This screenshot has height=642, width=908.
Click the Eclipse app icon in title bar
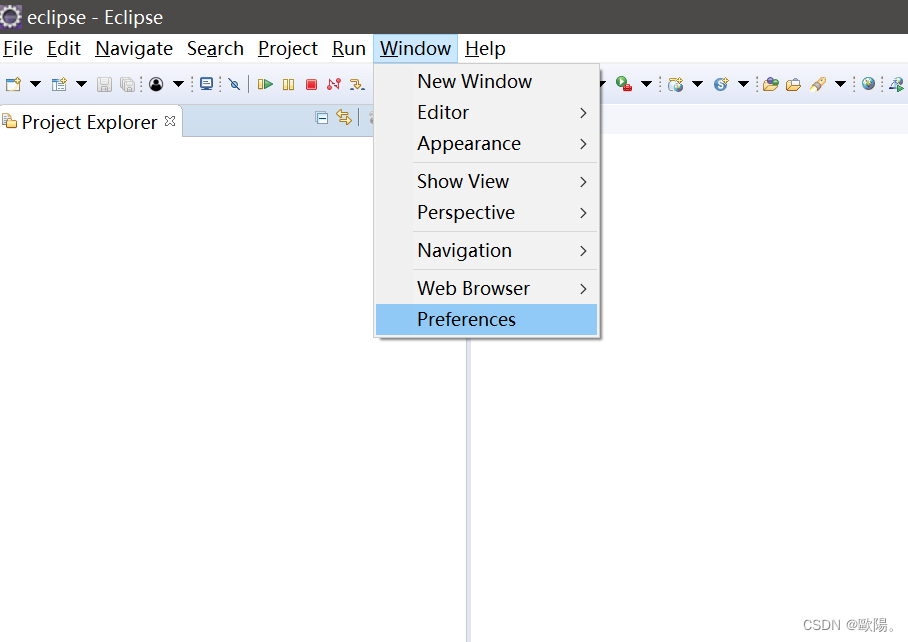coord(10,17)
